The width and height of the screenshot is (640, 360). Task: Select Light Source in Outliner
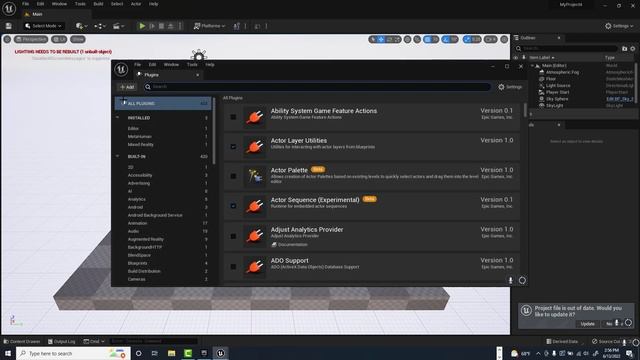coord(558,85)
